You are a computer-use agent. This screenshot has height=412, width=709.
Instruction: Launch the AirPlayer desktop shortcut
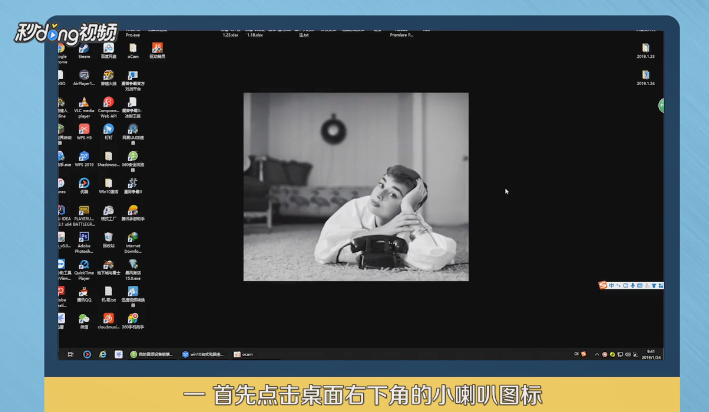84,78
